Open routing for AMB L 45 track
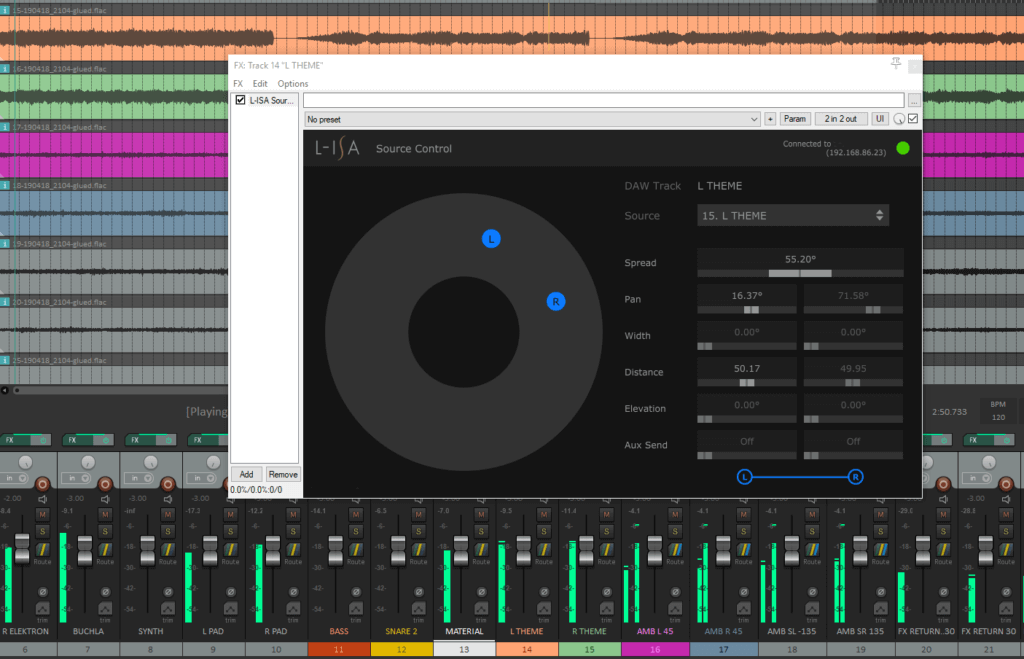 coord(675,551)
